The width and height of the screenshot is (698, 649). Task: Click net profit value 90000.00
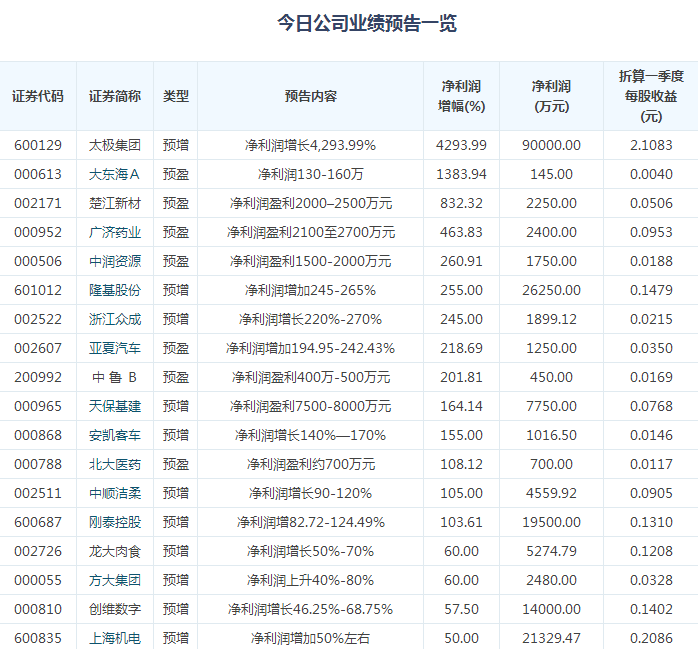pyautogui.click(x=551, y=145)
